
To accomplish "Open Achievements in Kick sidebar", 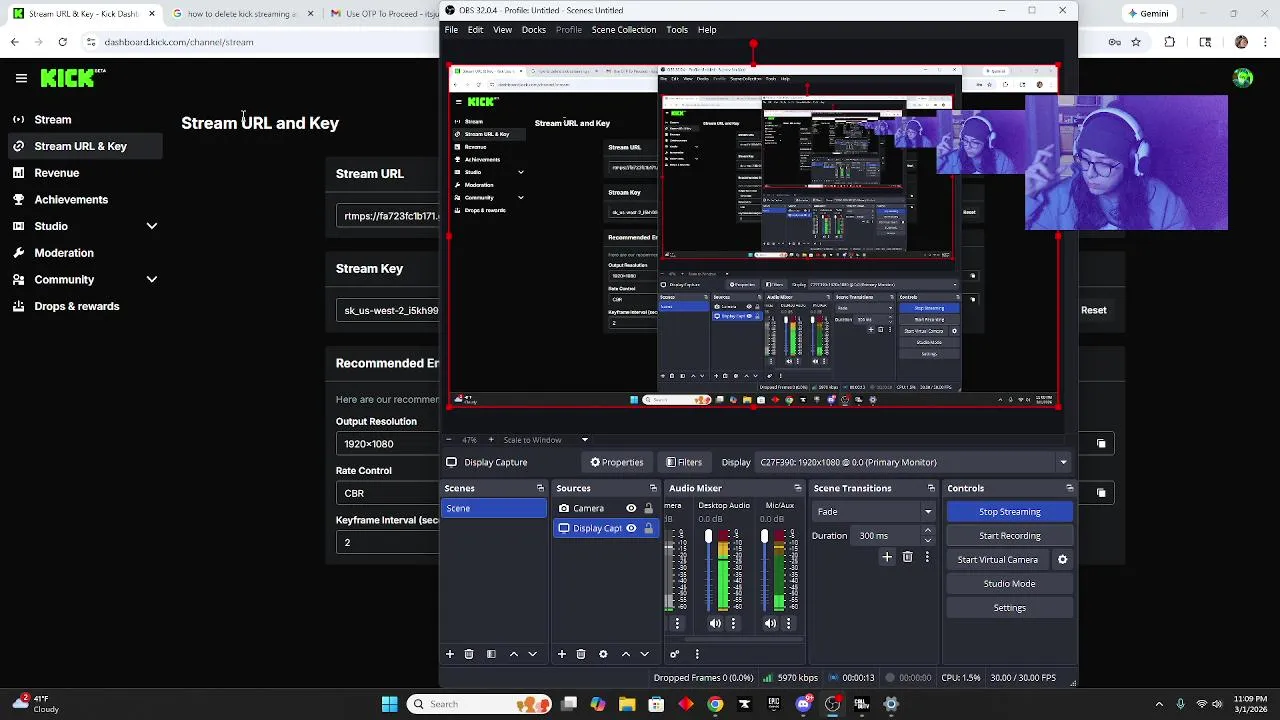I will click(x=71, y=199).
